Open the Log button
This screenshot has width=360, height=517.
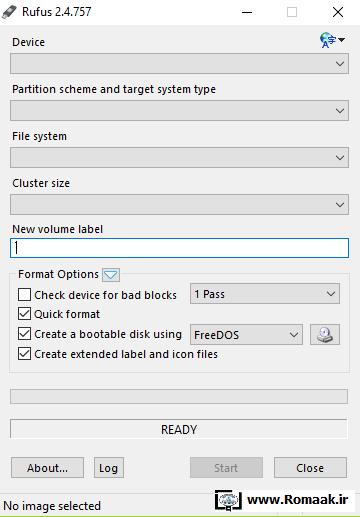109,468
